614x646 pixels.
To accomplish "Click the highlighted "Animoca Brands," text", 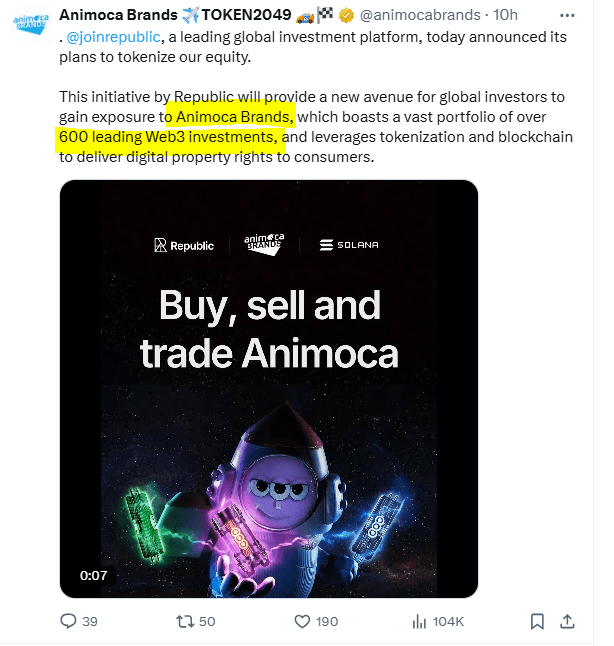I will point(229,116).
